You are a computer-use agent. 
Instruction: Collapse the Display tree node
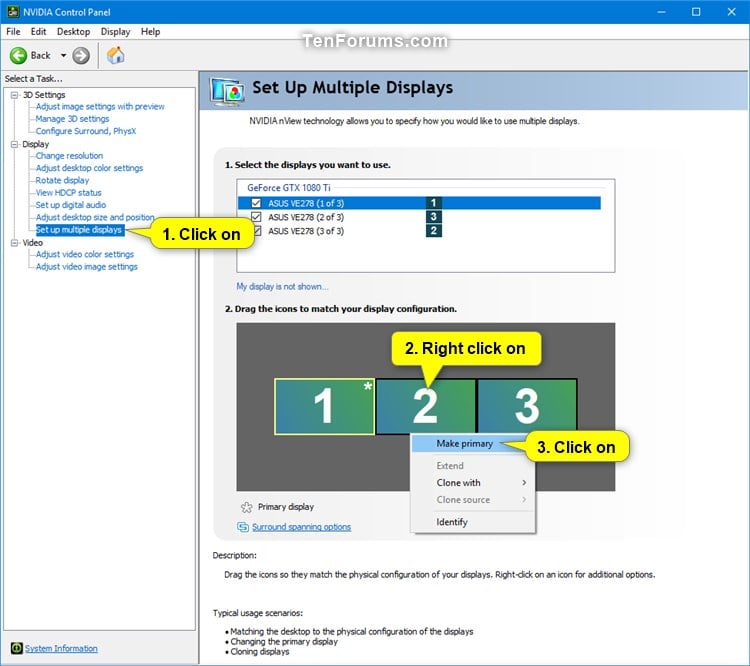click(14, 144)
